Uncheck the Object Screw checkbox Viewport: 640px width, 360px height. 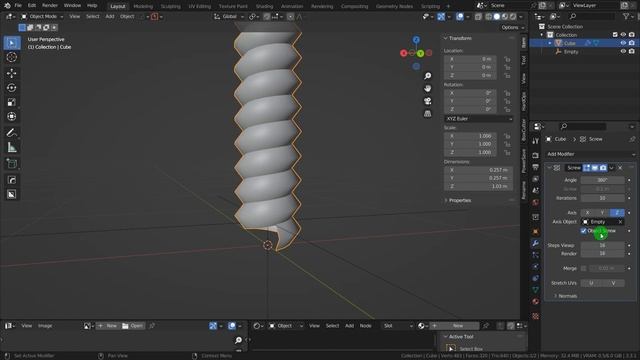pyautogui.click(x=584, y=231)
